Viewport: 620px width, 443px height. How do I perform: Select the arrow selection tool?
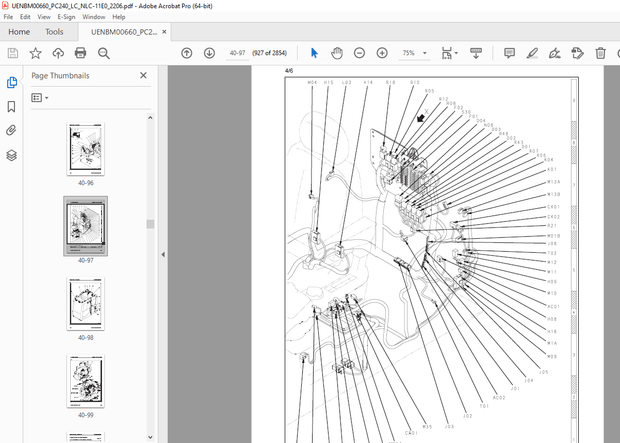[x=314, y=53]
